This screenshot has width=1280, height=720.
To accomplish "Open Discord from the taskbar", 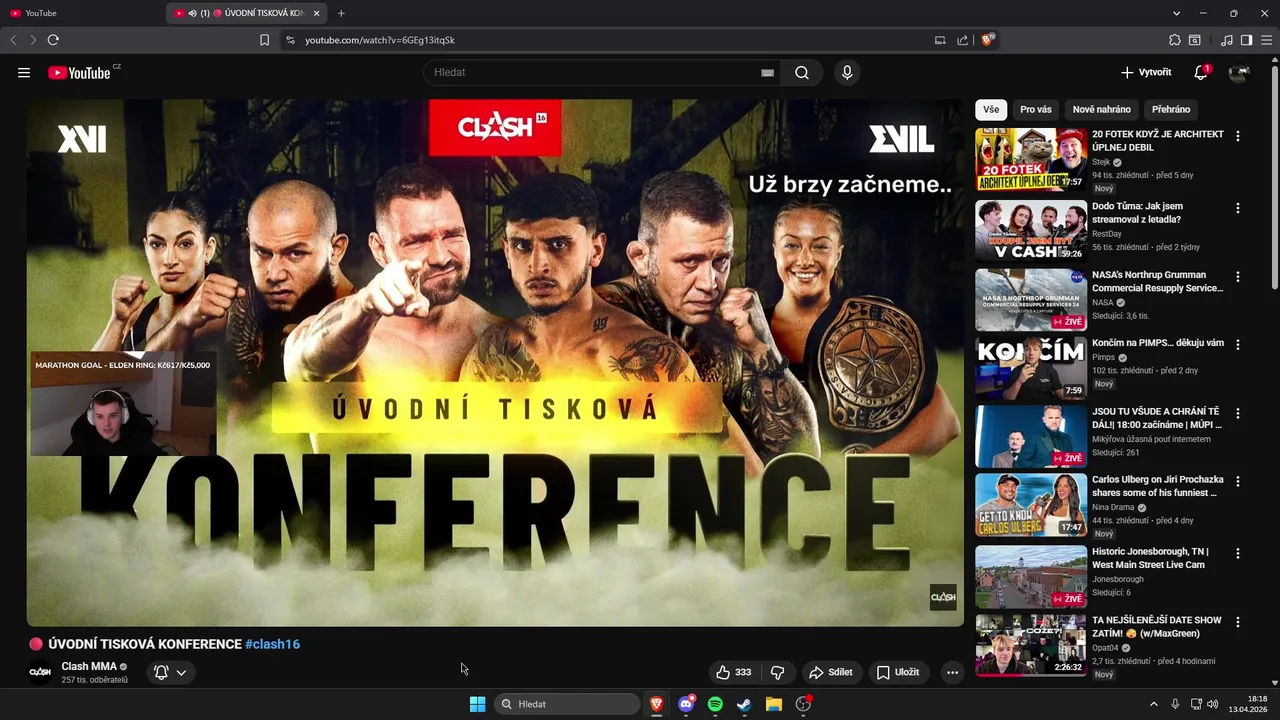I will coord(686,704).
